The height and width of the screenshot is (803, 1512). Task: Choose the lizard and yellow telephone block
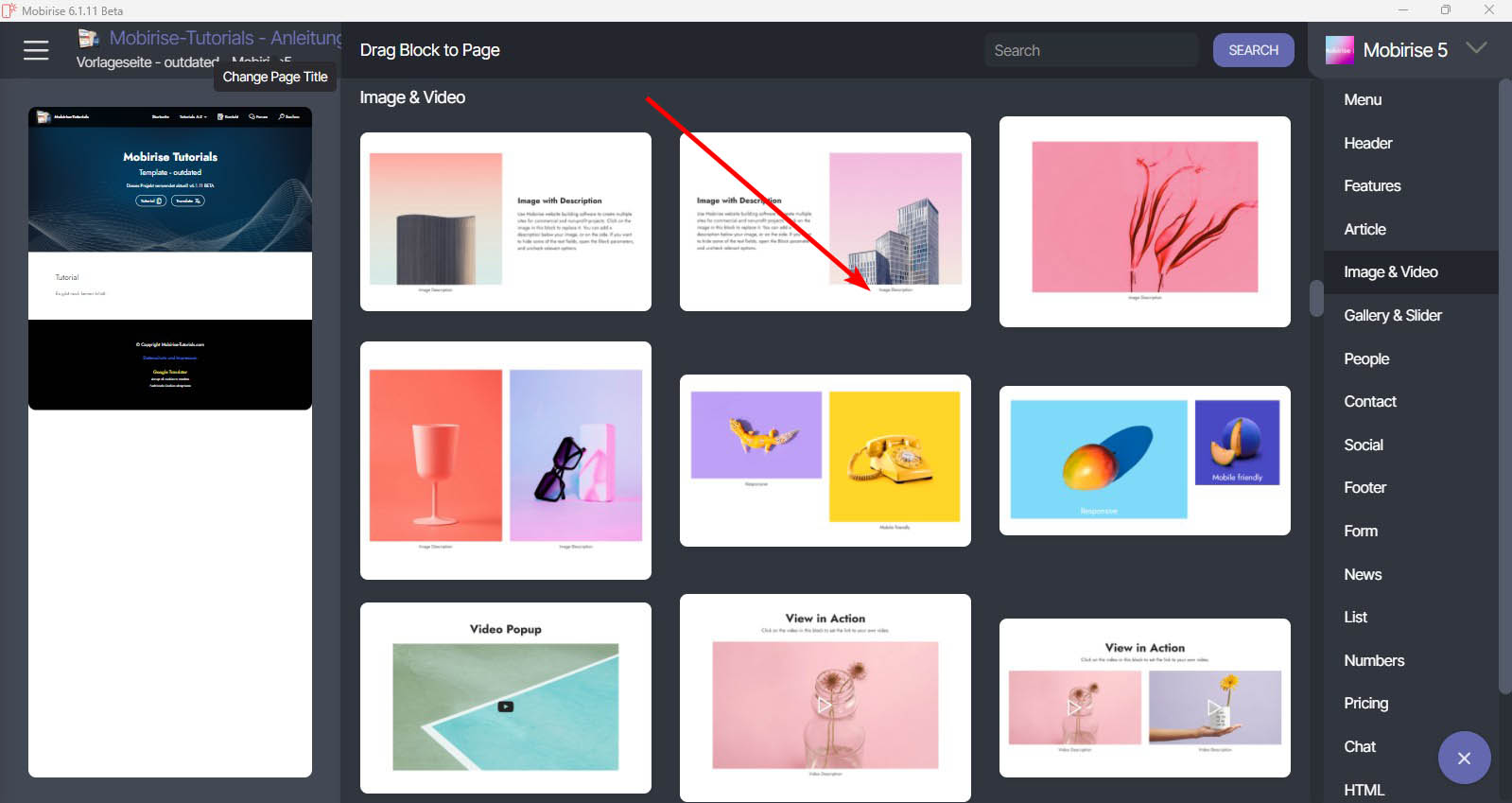[826, 461]
